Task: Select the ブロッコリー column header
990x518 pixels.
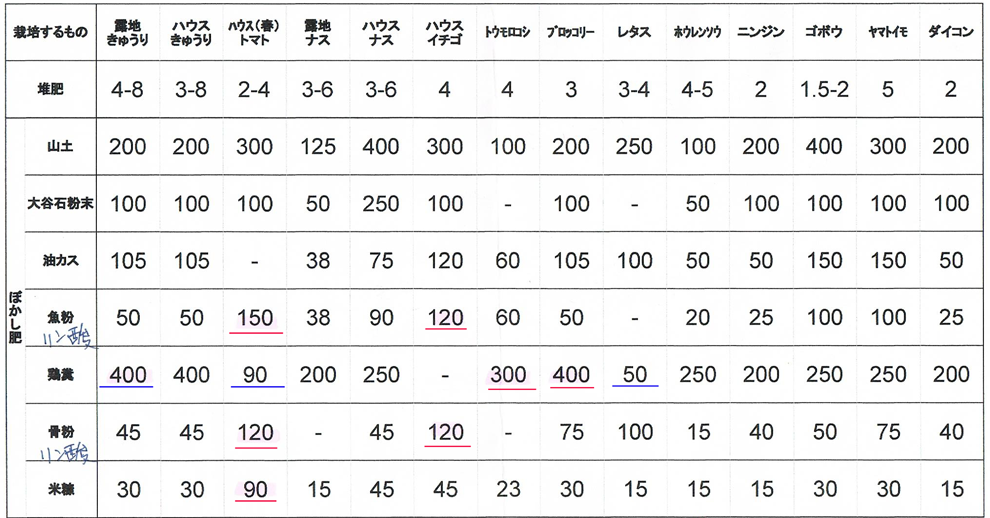Action: point(571,32)
